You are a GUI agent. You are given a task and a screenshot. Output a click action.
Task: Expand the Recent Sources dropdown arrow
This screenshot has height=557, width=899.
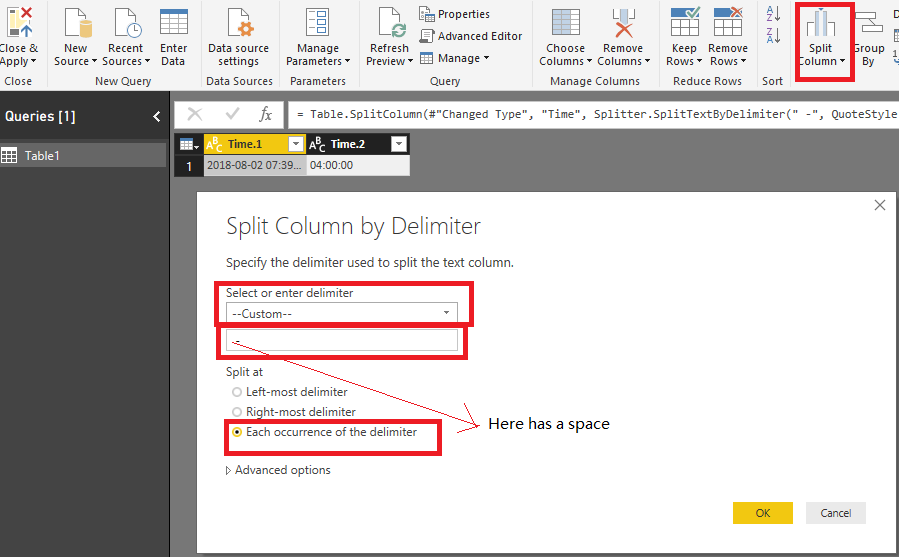147,61
